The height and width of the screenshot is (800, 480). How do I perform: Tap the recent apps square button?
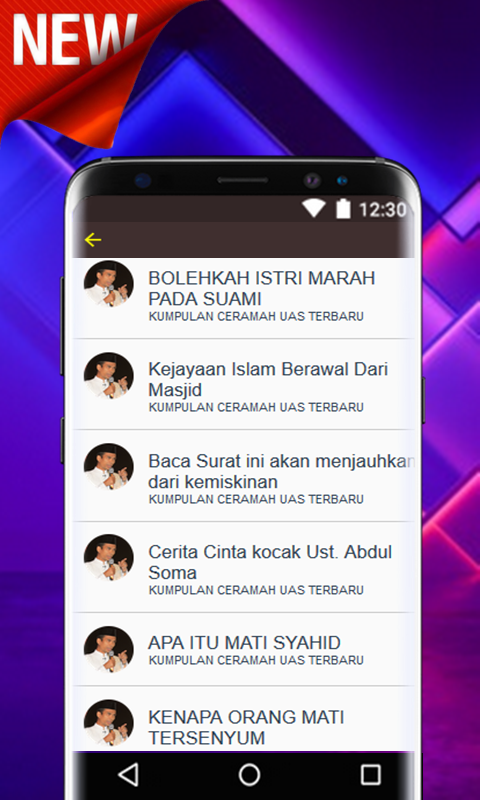click(370, 775)
